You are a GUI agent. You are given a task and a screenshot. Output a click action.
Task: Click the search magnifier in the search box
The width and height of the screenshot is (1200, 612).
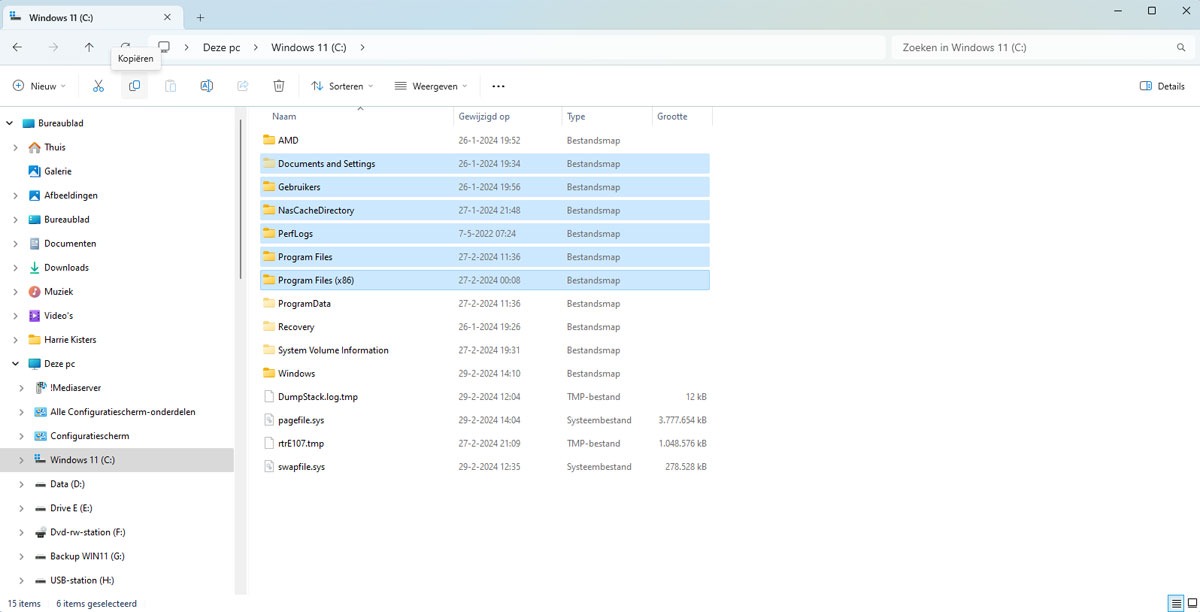click(1181, 46)
